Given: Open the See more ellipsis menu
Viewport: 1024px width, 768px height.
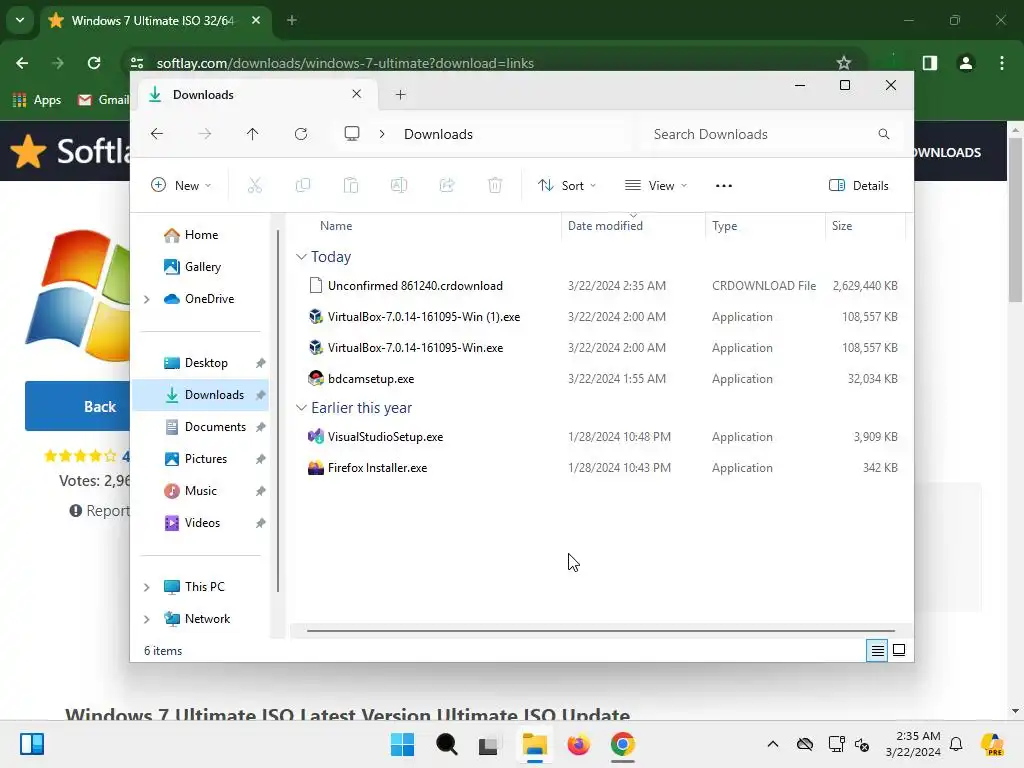Looking at the screenshot, I should (724, 185).
